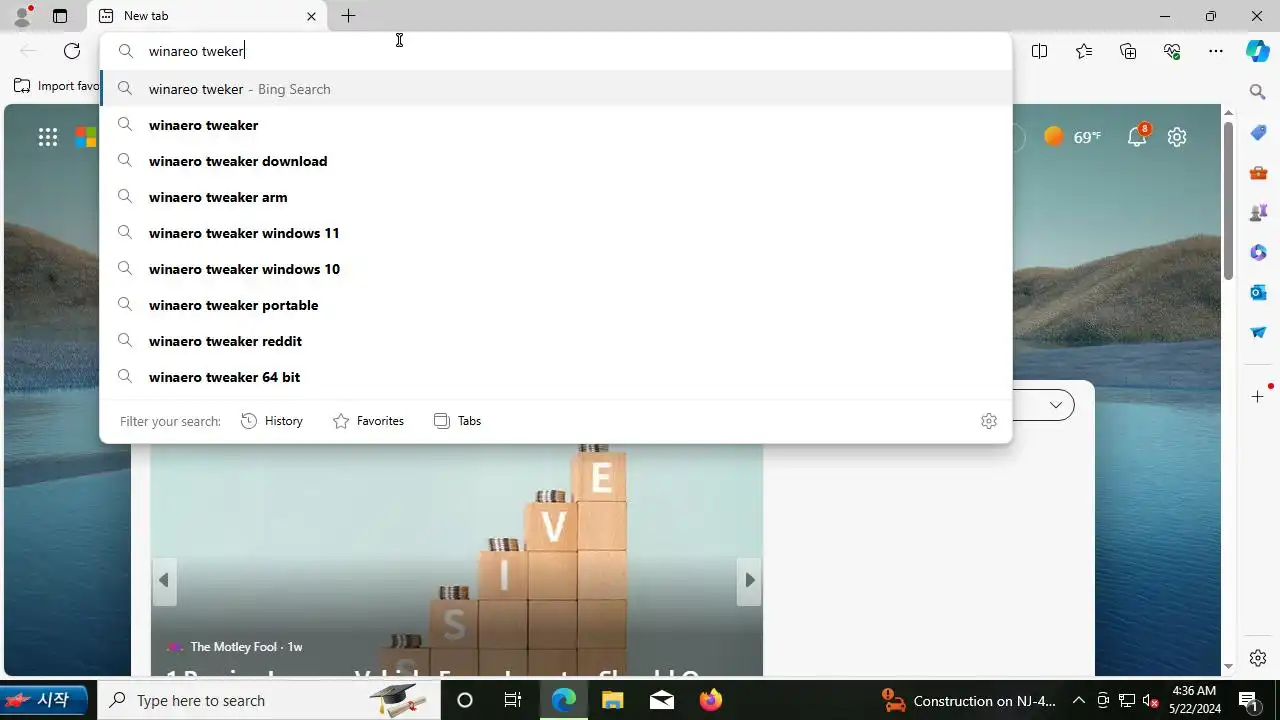The image size is (1280, 720).
Task: Open Construction on NJ-4 news widget
Action: pos(968,700)
